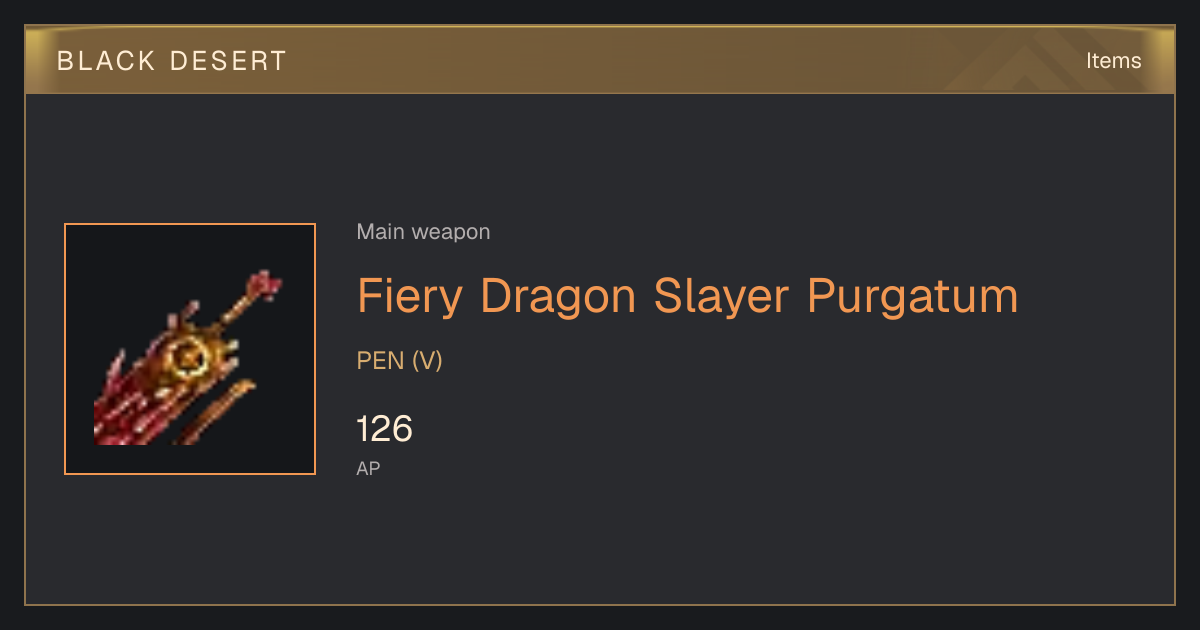Click the empty dark card area below AP

pos(600,545)
